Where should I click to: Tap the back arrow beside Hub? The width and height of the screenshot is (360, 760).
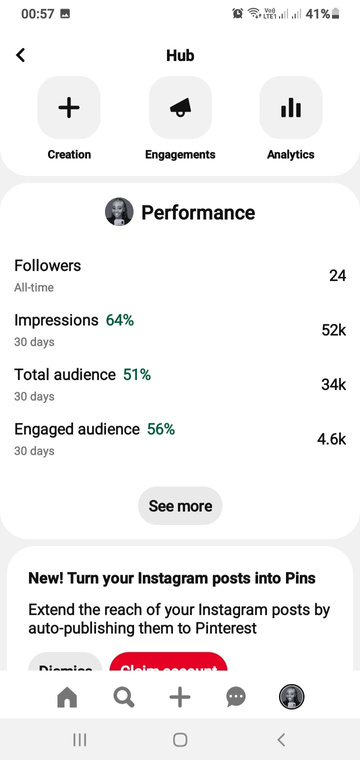pos(20,55)
